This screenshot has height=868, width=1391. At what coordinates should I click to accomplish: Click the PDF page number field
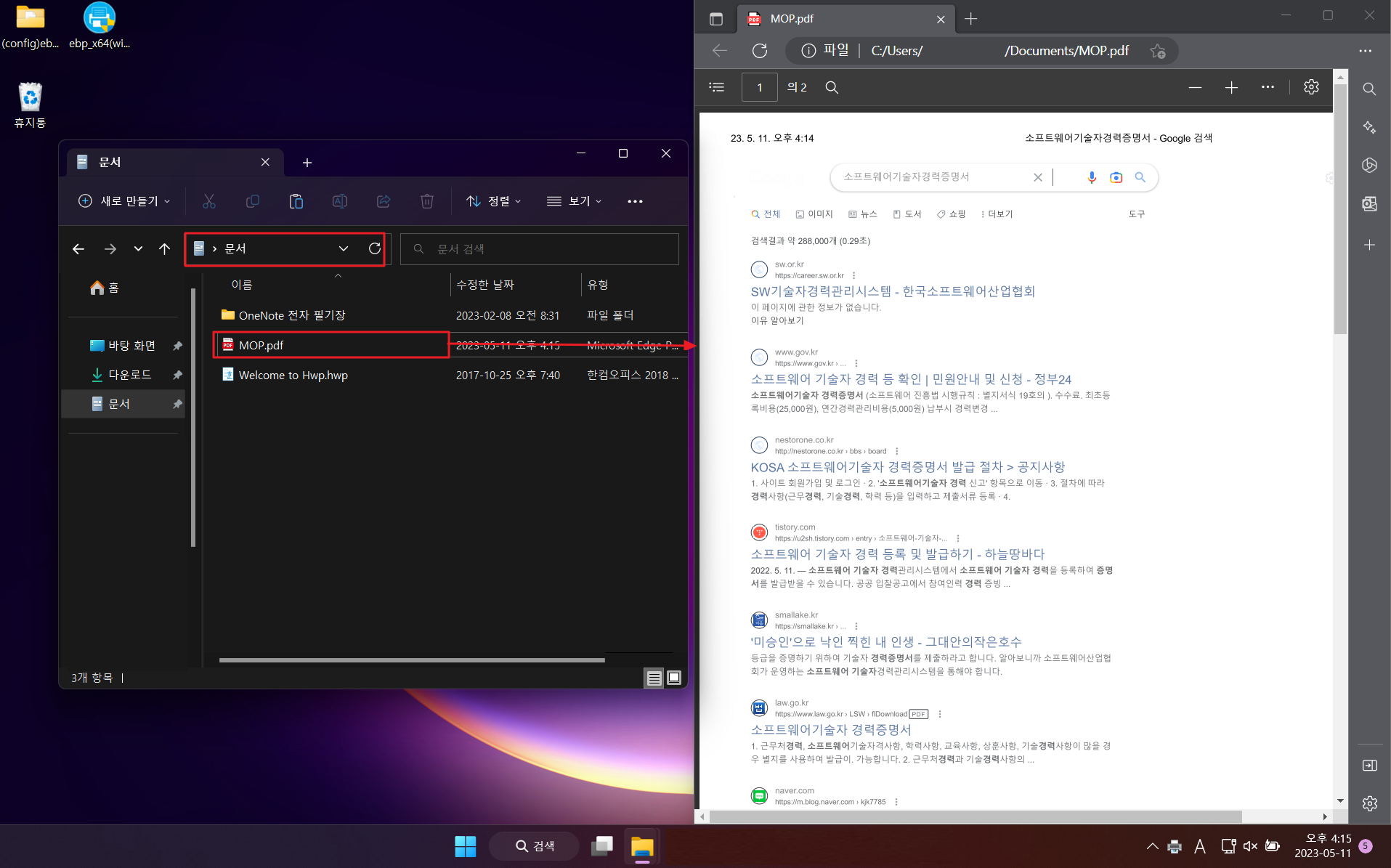(759, 87)
